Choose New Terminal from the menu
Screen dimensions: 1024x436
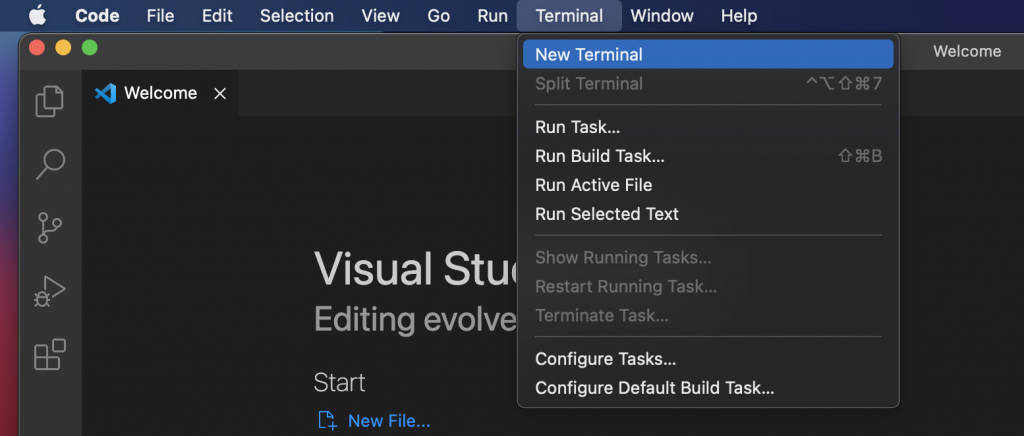click(708, 54)
